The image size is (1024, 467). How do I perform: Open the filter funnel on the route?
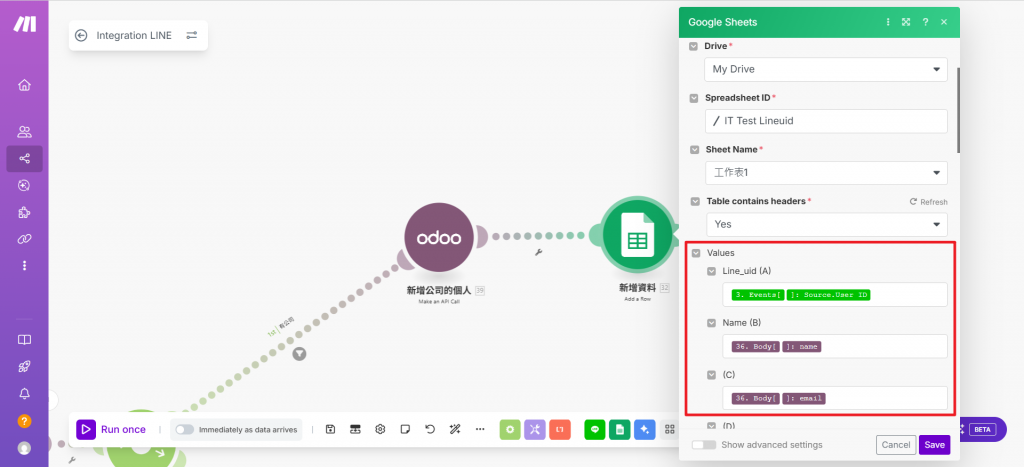299,353
